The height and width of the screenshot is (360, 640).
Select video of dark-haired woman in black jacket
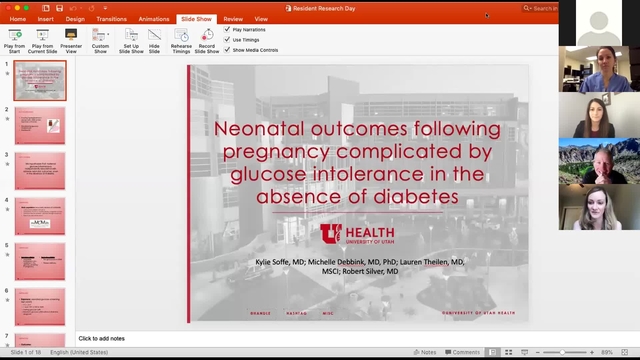point(599,115)
